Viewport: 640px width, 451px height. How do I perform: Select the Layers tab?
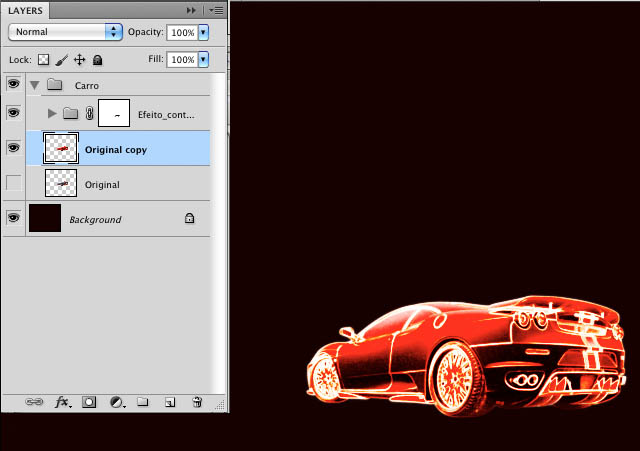[x=28, y=8]
